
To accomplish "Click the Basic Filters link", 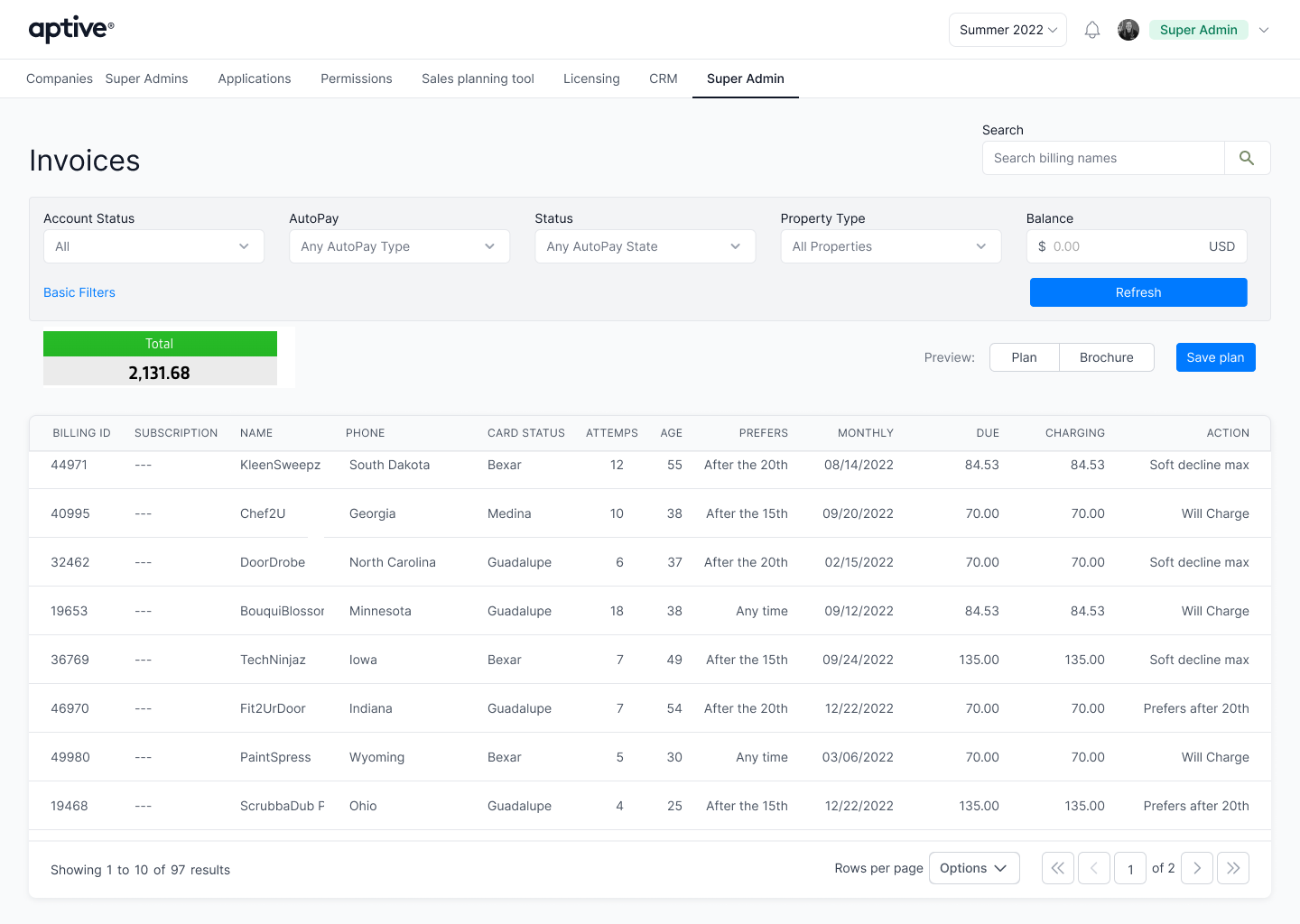I will pyautogui.click(x=79, y=292).
